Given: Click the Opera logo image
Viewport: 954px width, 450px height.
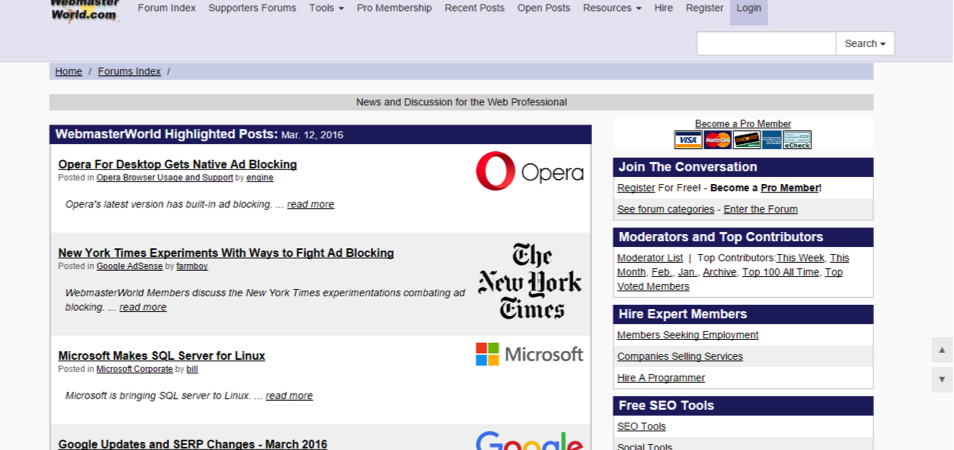Looking at the screenshot, I should tap(529, 171).
